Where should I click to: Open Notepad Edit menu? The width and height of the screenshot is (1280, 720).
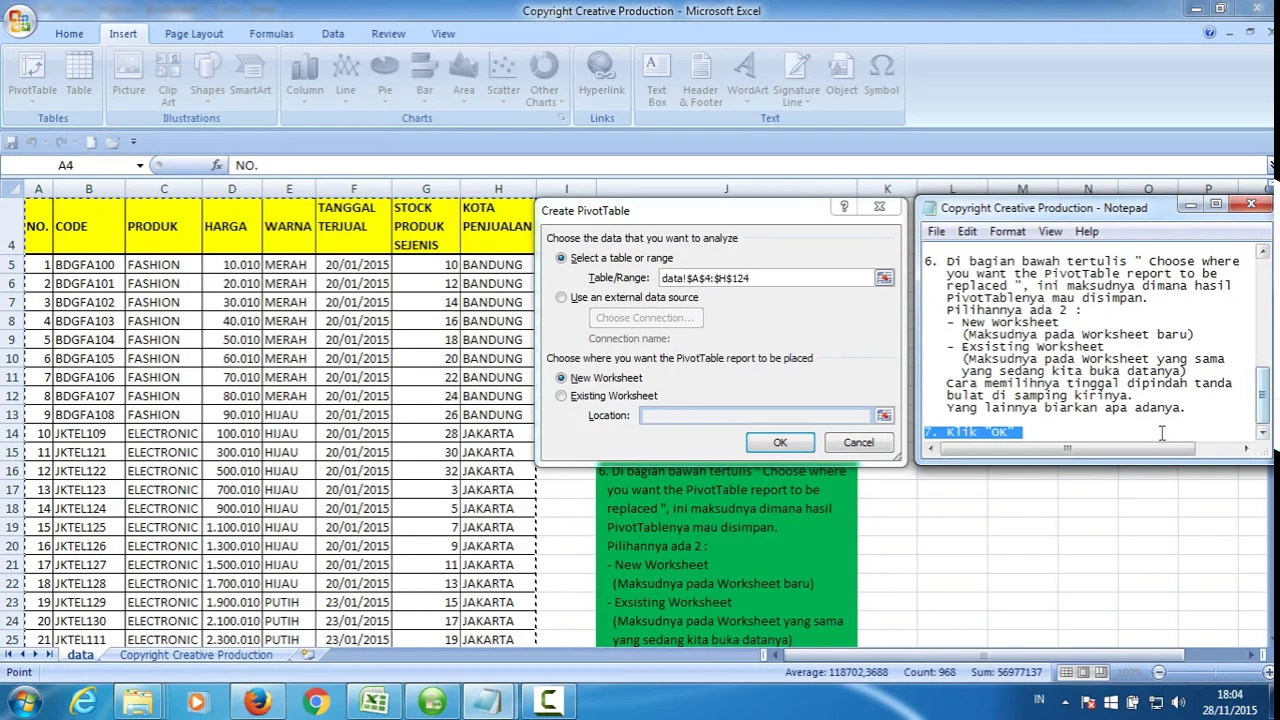[x=967, y=231]
